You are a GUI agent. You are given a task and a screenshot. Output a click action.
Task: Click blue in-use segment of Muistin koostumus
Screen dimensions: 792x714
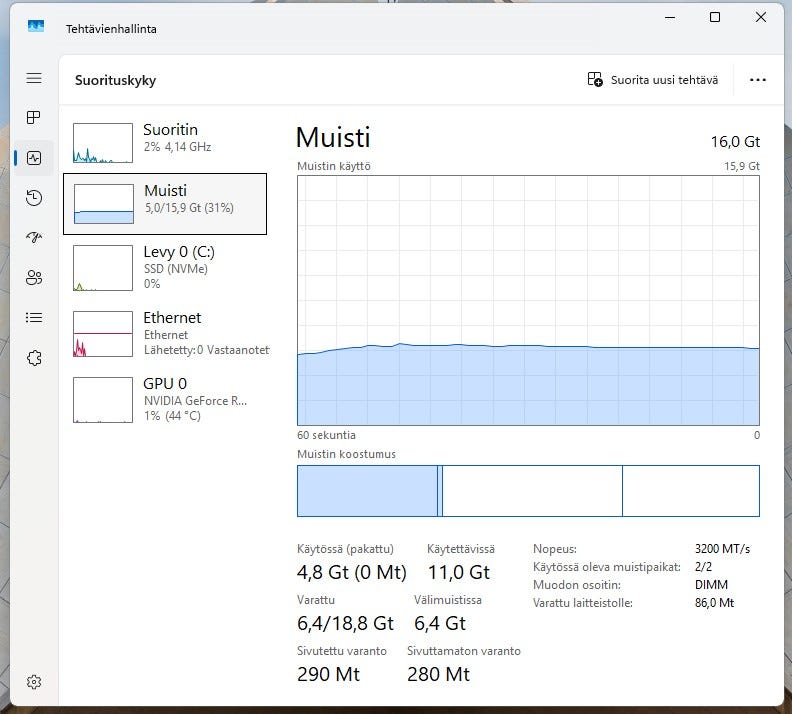366,491
